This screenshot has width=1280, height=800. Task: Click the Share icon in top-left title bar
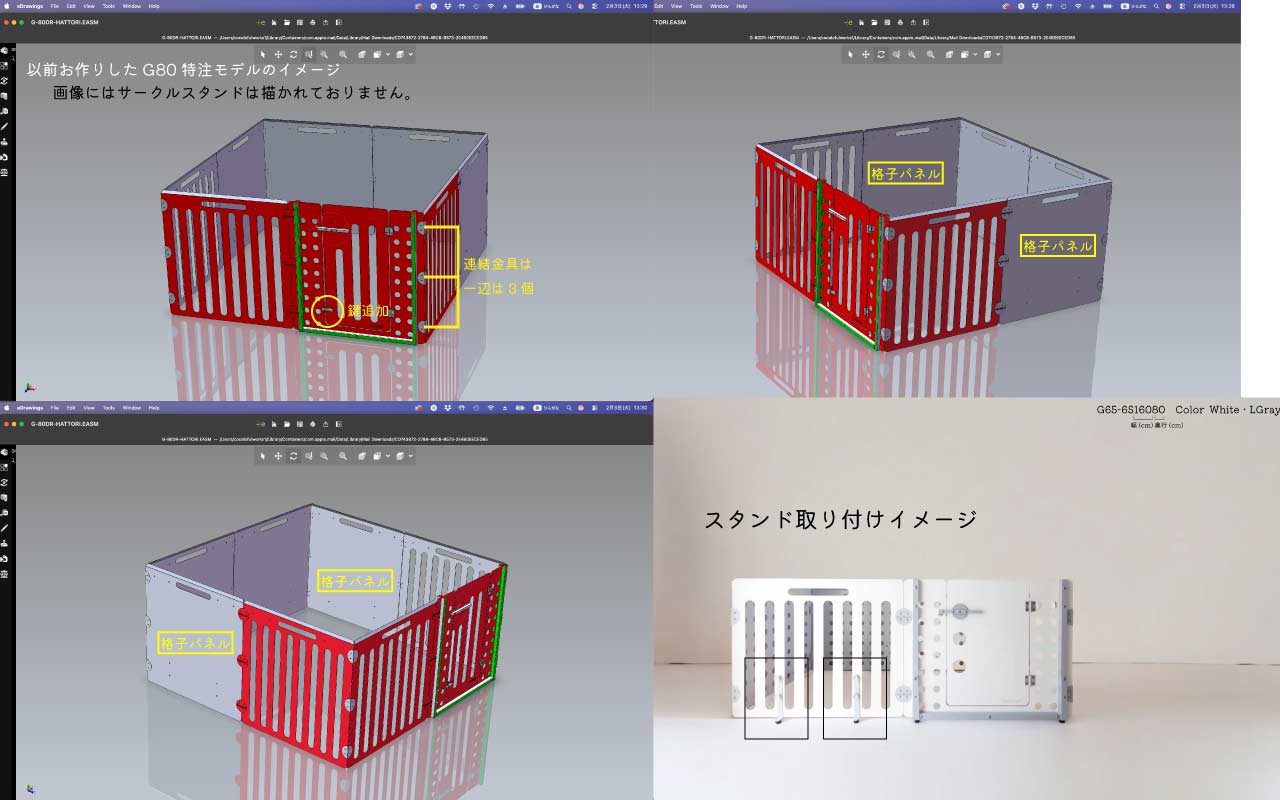(326, 21)
